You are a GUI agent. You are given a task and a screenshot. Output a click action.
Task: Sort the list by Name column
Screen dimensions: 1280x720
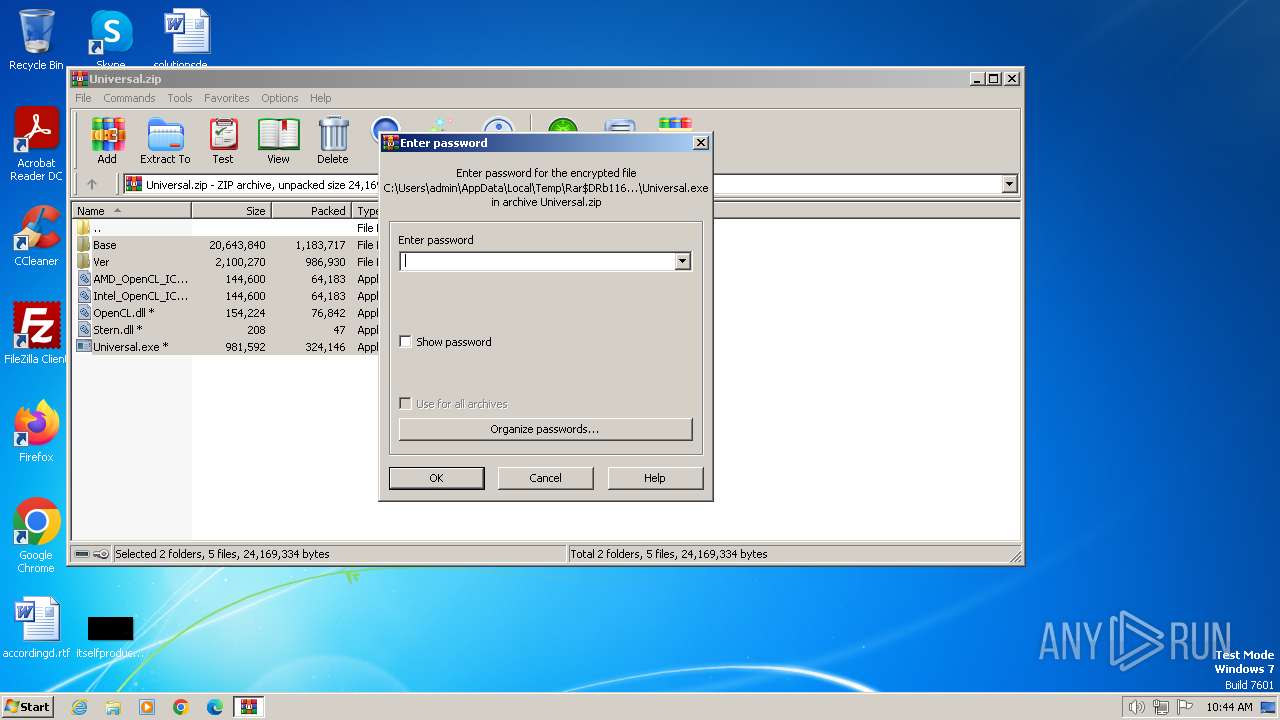pos(131,210)
